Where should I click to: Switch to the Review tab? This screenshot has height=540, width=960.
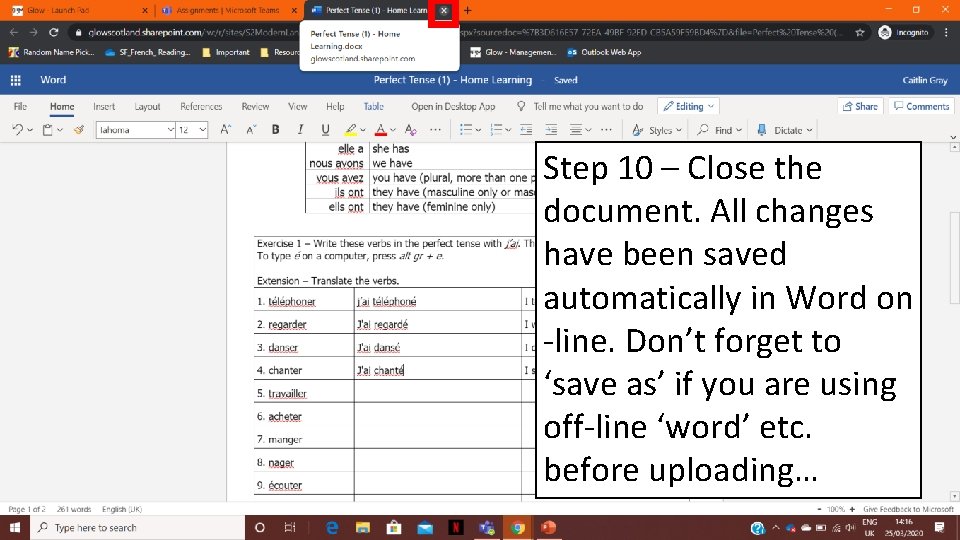pos(255,107)
